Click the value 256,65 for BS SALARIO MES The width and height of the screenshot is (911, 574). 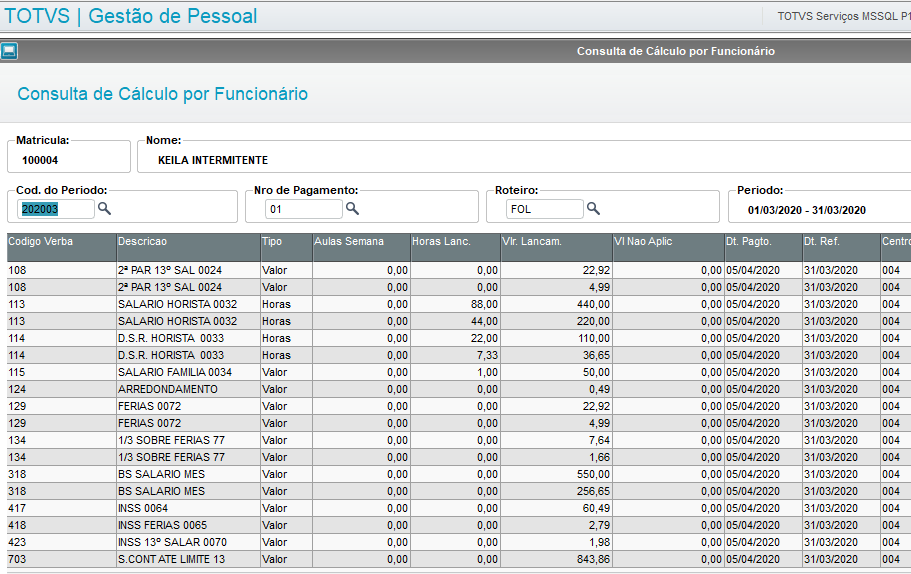(x=593, y=491)
